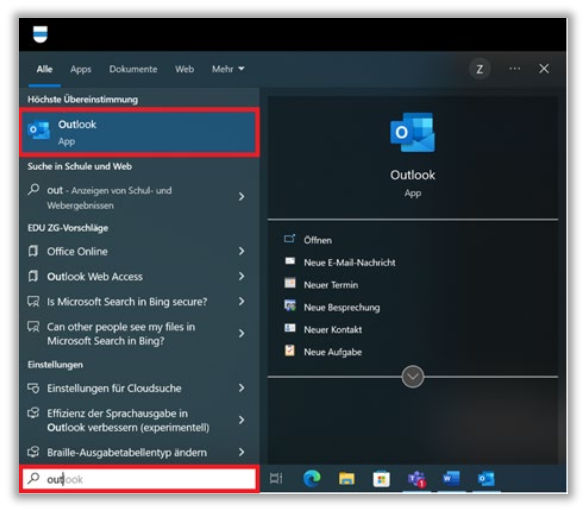Switch to the Apps tab
Viewport: 584px width, 510px height.
81,69
